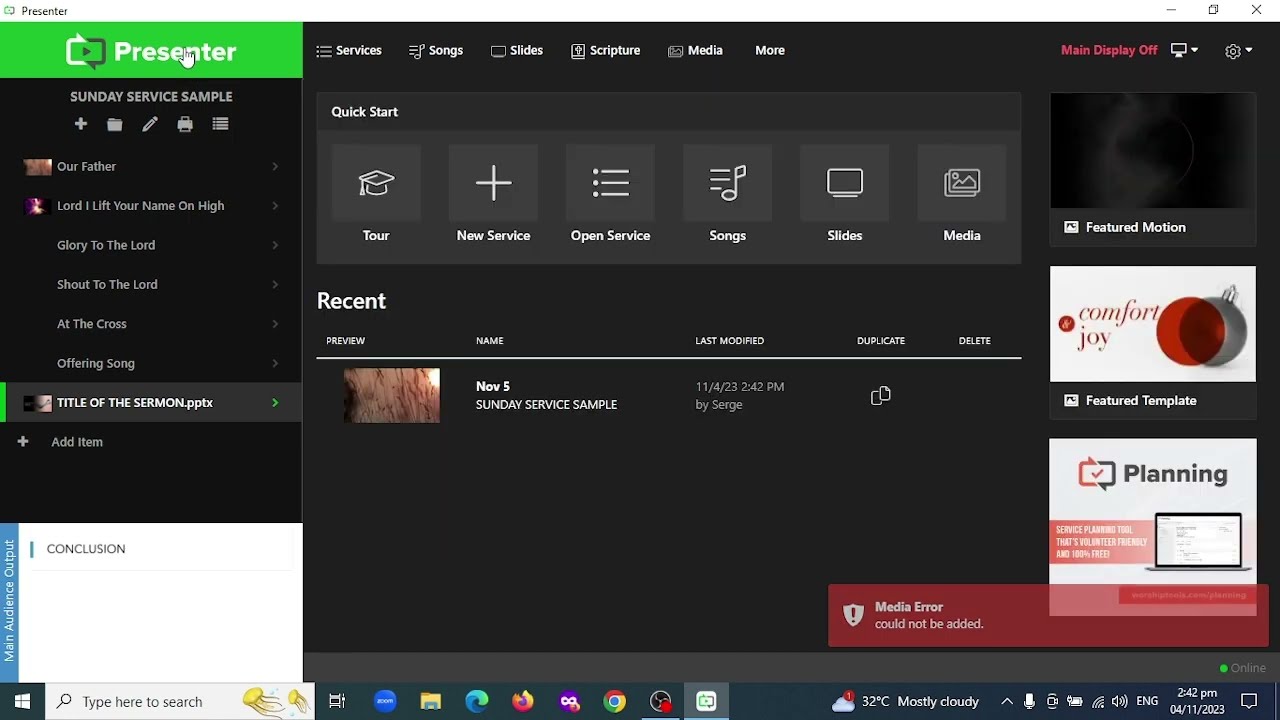Expand the Glory To The Lord arrow
1280x720 pixels.
click(275, 245)
